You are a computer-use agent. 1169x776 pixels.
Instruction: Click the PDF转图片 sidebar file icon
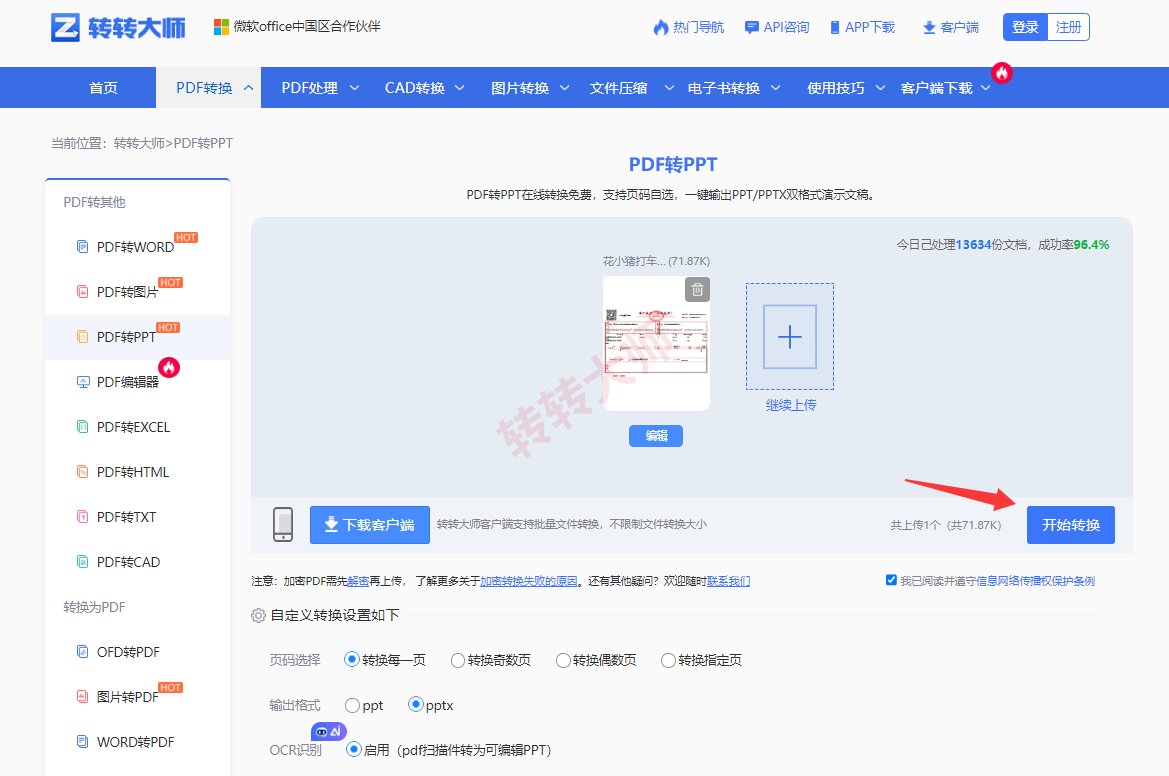click(x=83, y=291)
